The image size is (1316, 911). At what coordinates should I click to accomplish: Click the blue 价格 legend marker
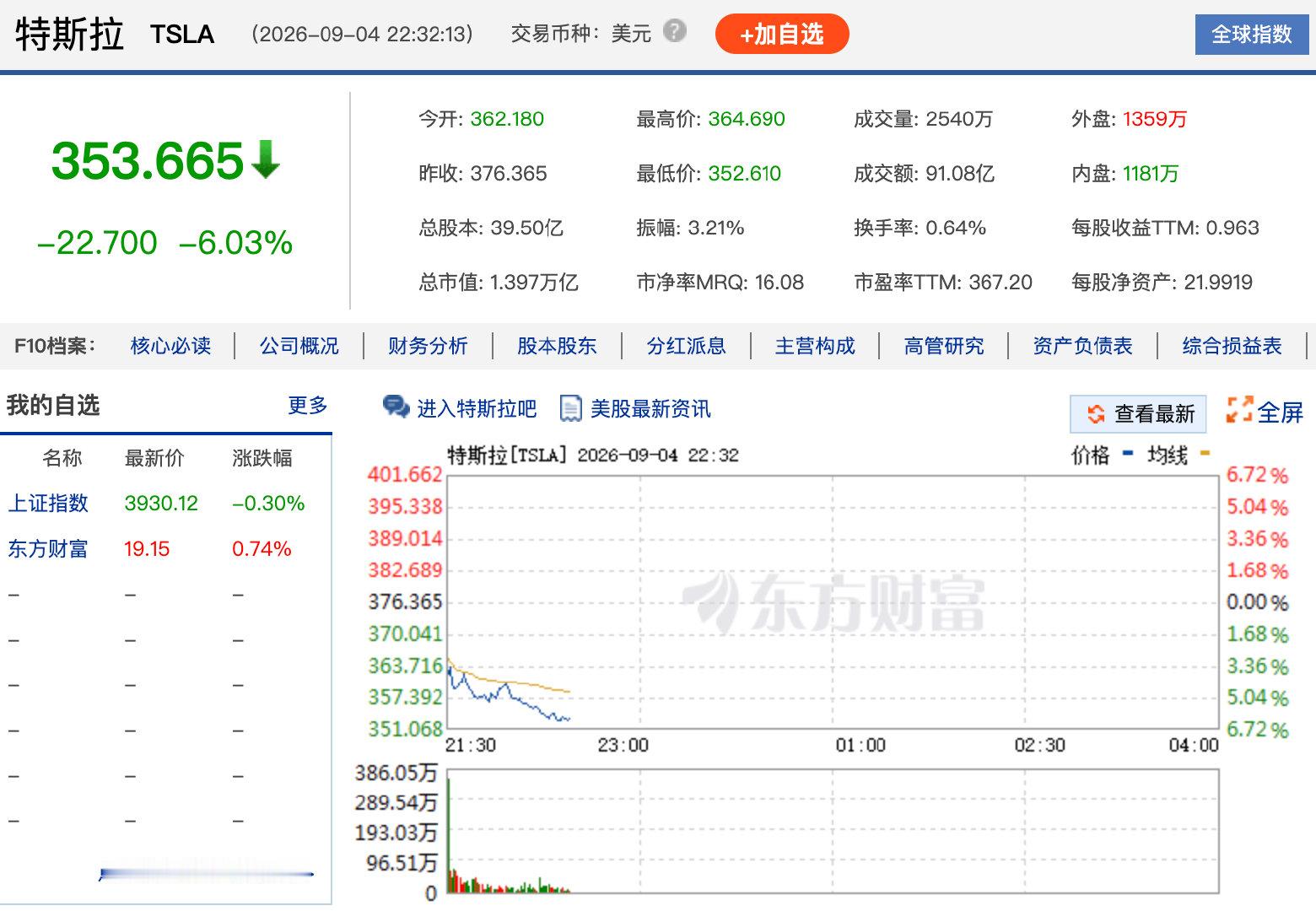pos(1128,455)
